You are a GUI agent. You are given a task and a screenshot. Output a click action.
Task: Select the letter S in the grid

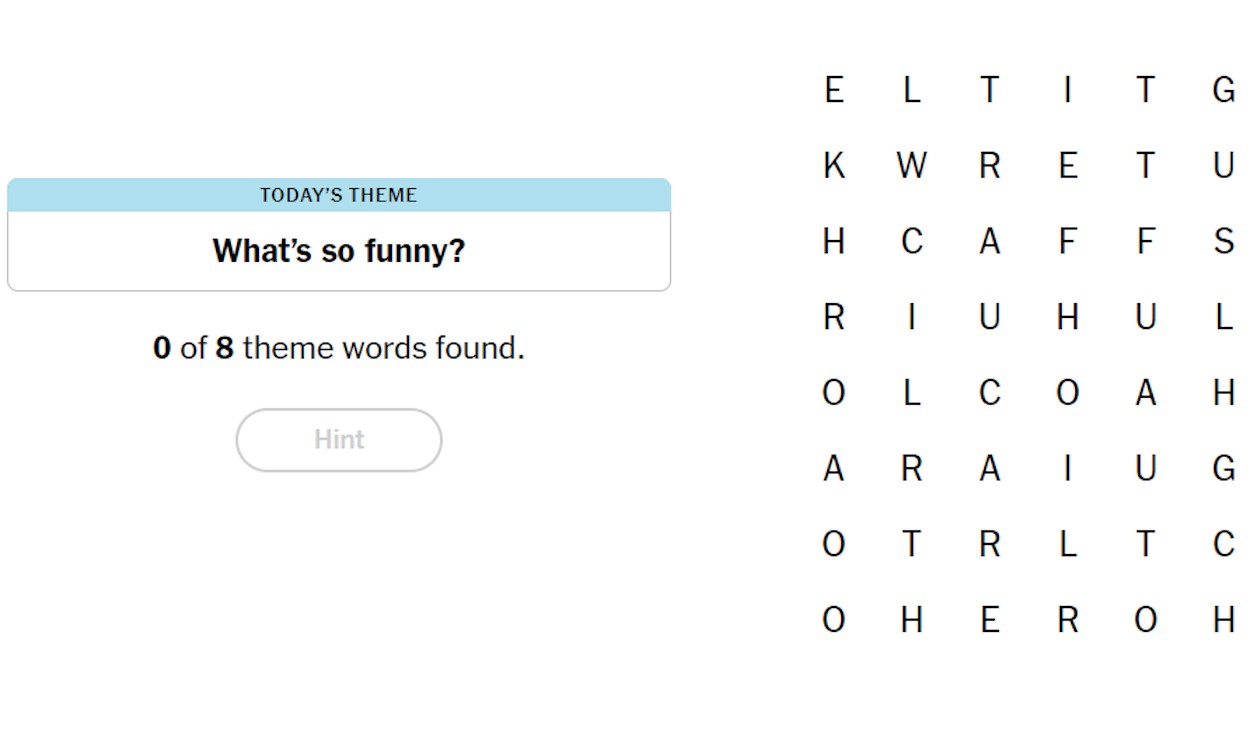(x=1224, y=241)
